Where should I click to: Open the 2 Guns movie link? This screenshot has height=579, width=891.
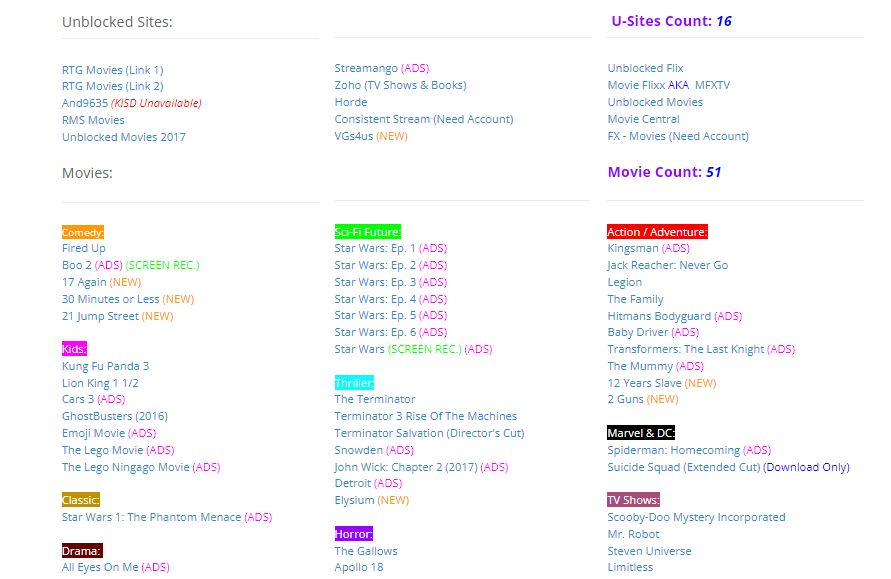coord(626,399)
